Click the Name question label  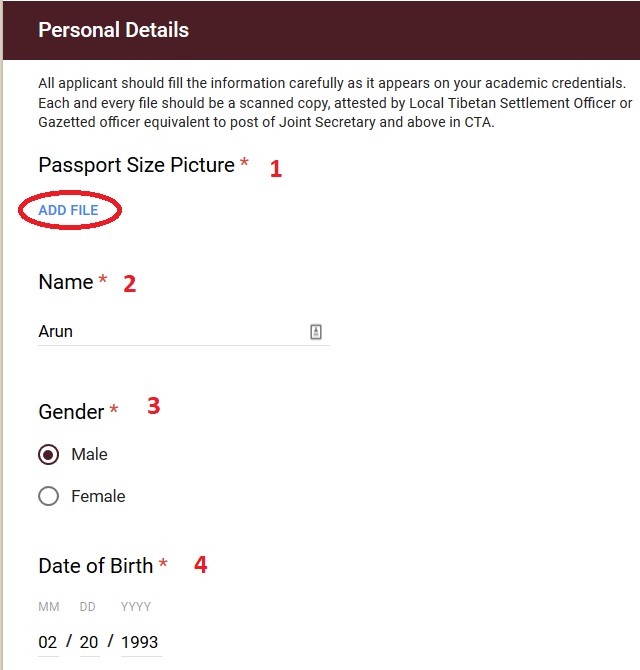point(66,282)
